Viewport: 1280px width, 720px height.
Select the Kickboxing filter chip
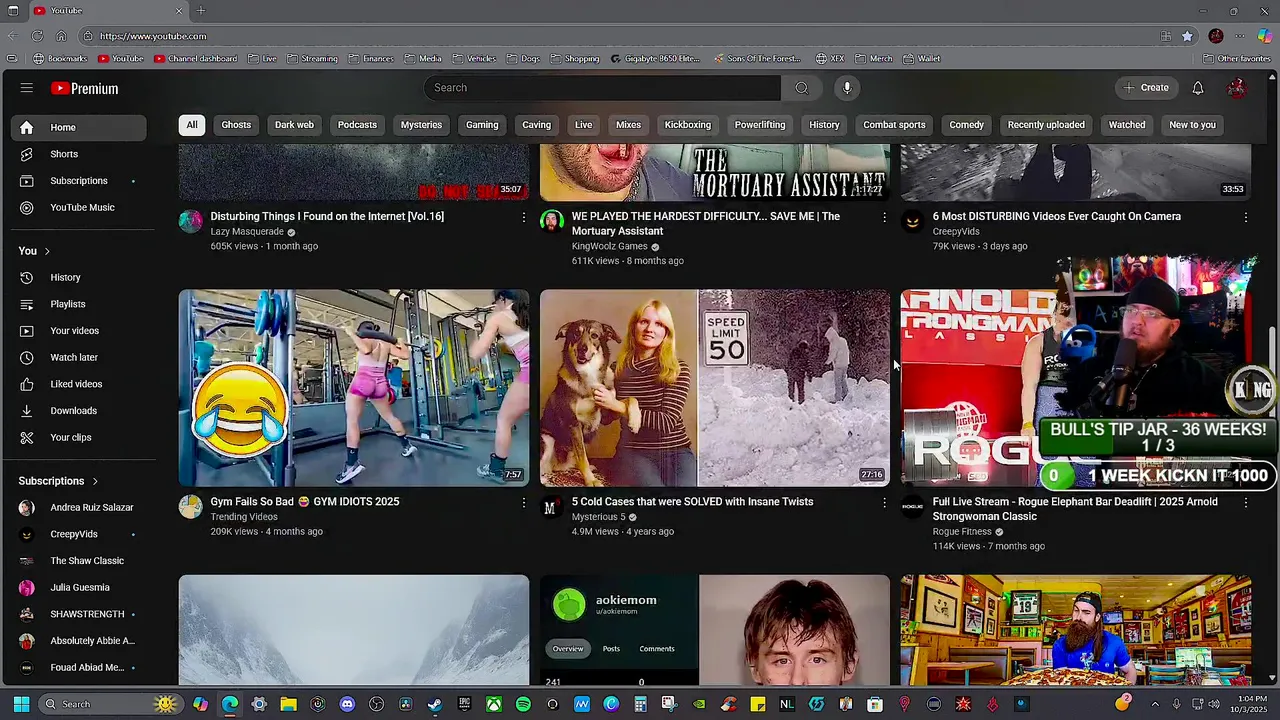688,125
